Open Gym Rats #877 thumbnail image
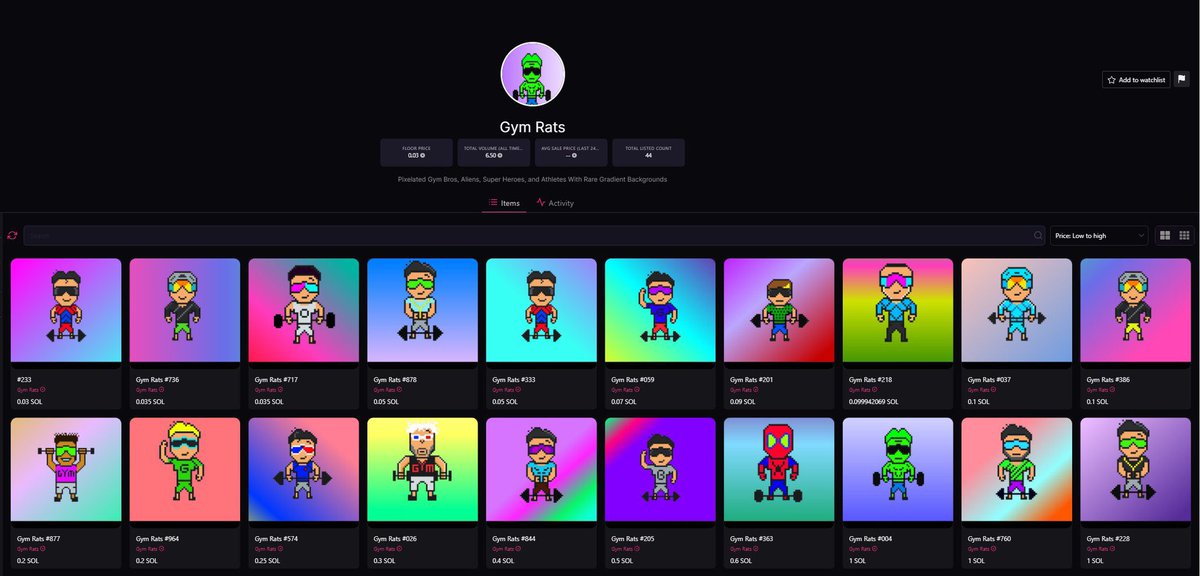The image size is (1200, 576). pyautogui.click(x=66, y=470)
